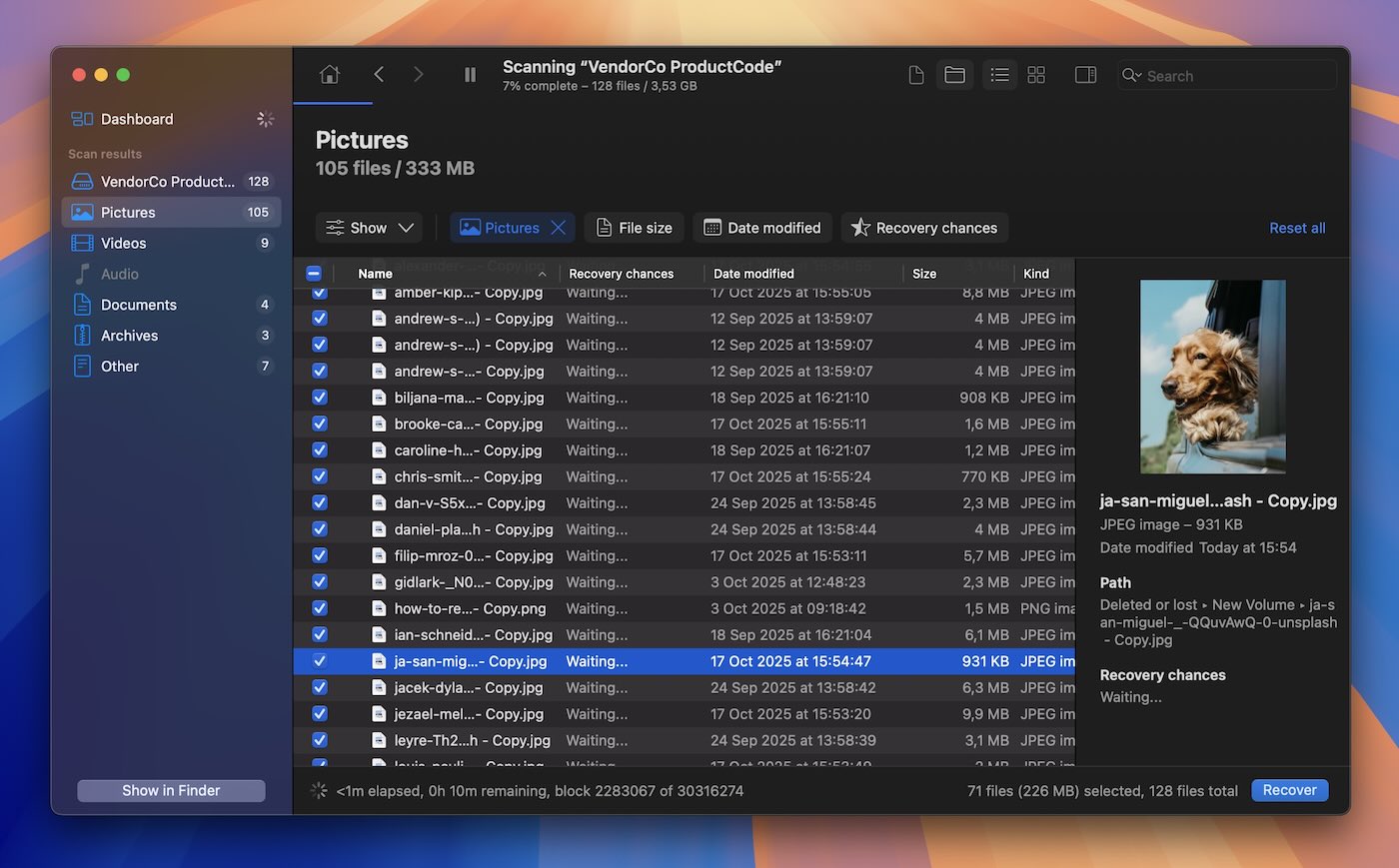Select the list view layout icon
1399x868 pixels.
(x=999, y=75)
